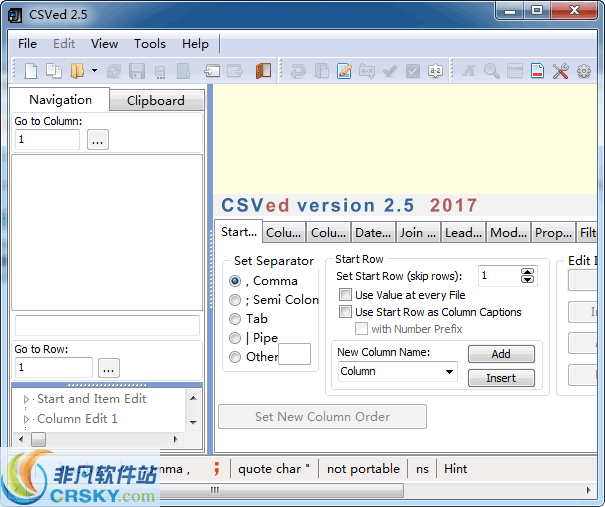Click the red-banded page icon
605x507 pixels.
(537, 71)
